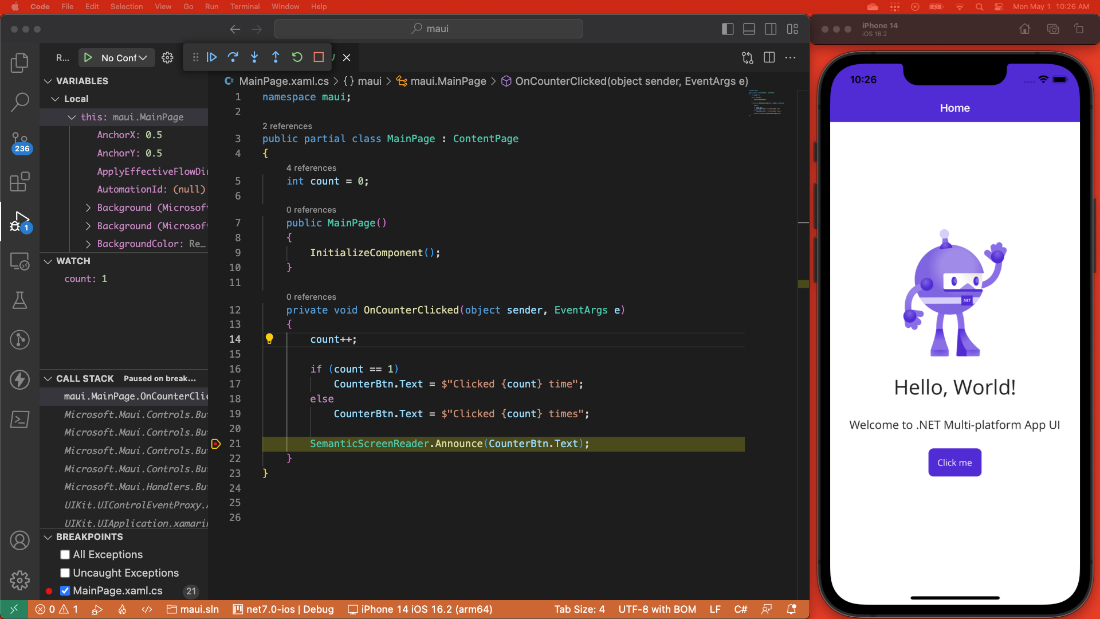
Task: Click the Continue debug button
Action: pos(211,58)
